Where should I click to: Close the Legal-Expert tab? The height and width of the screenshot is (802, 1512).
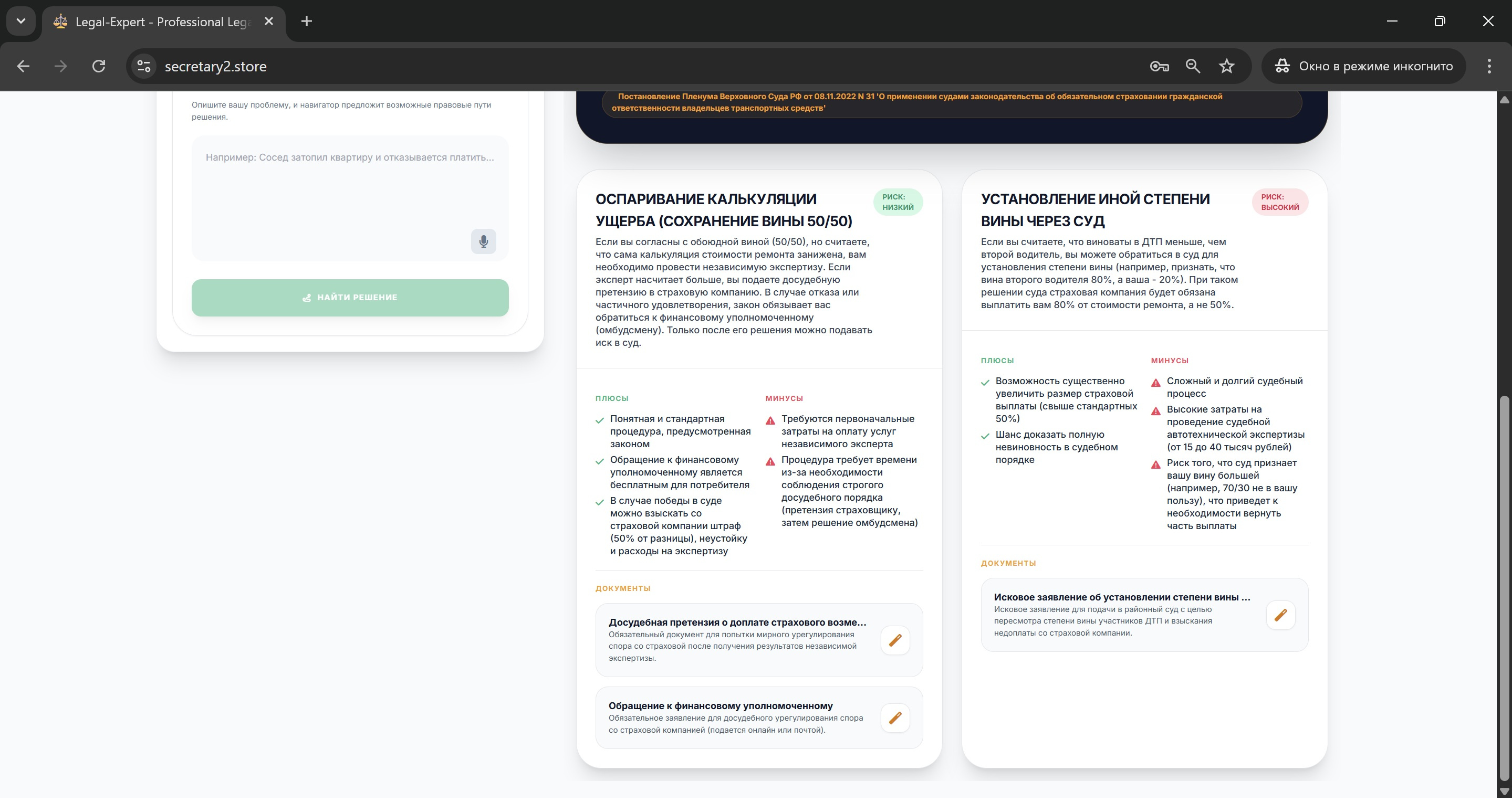coord(269,22)
